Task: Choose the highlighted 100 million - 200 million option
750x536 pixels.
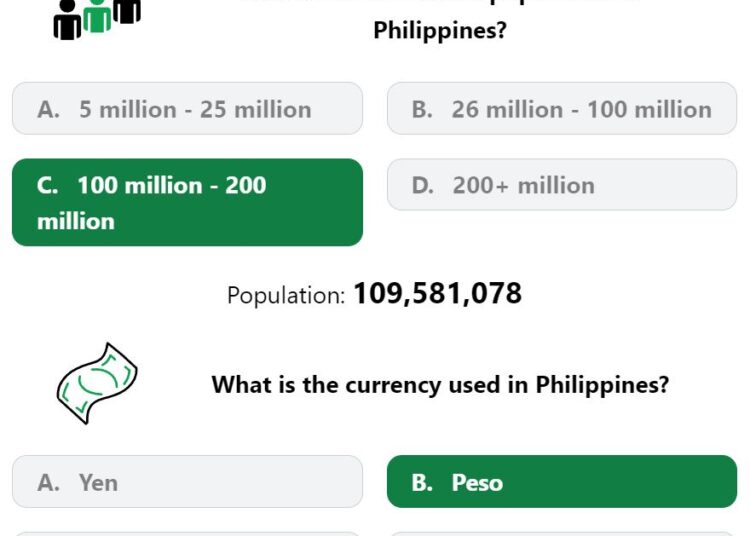Action: 188,203
